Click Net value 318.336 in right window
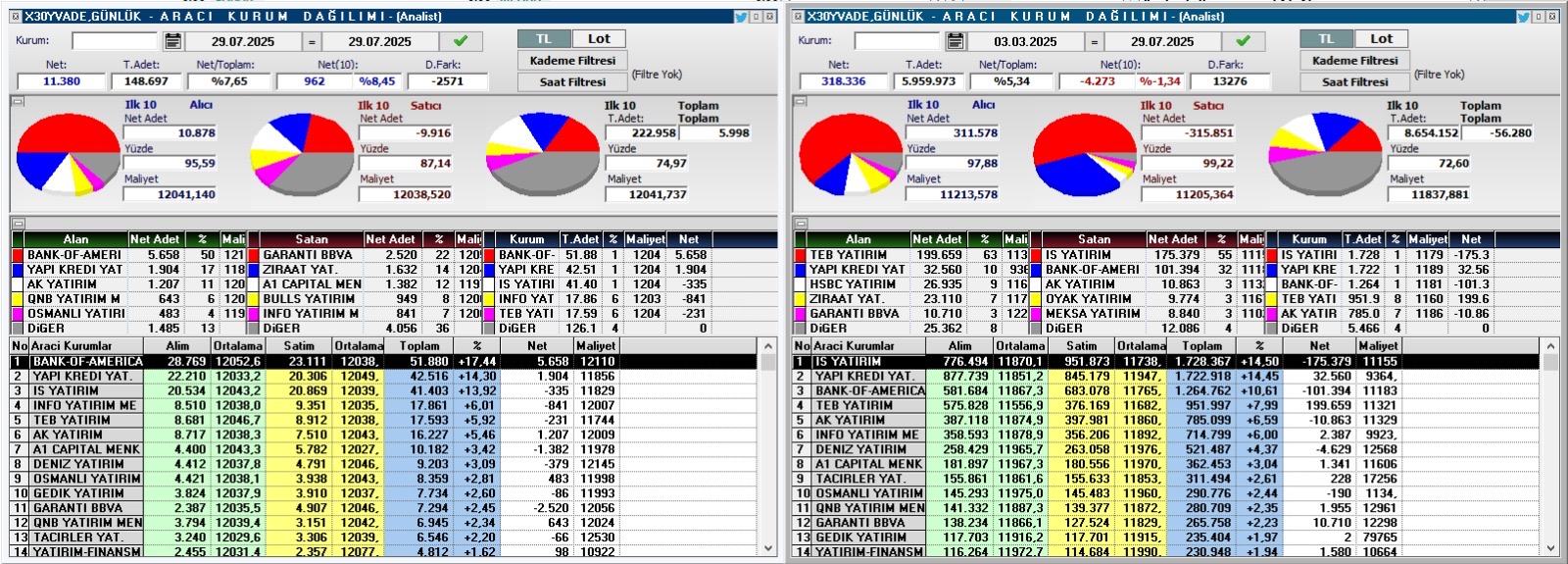 (x=844, y=81)
